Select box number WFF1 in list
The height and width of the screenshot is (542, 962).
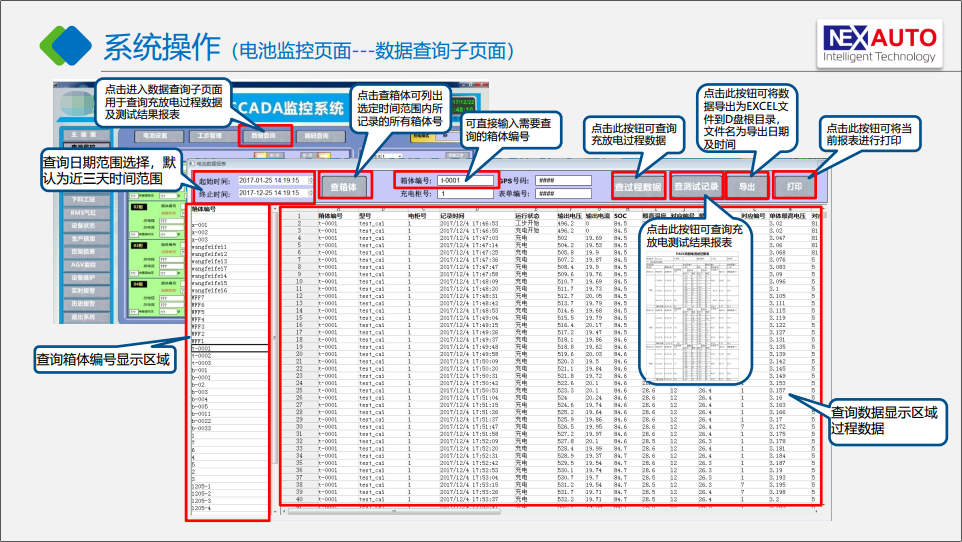tap(229, 341)
